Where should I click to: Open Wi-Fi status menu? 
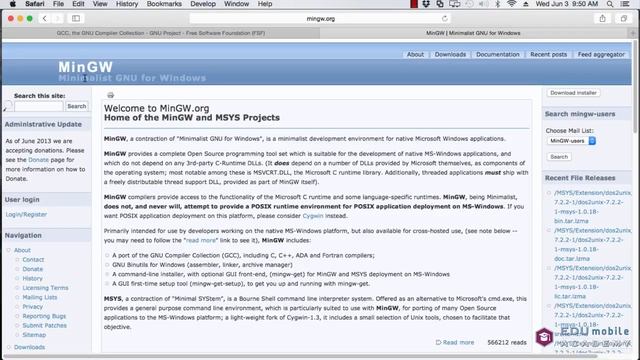coord(511,4)
